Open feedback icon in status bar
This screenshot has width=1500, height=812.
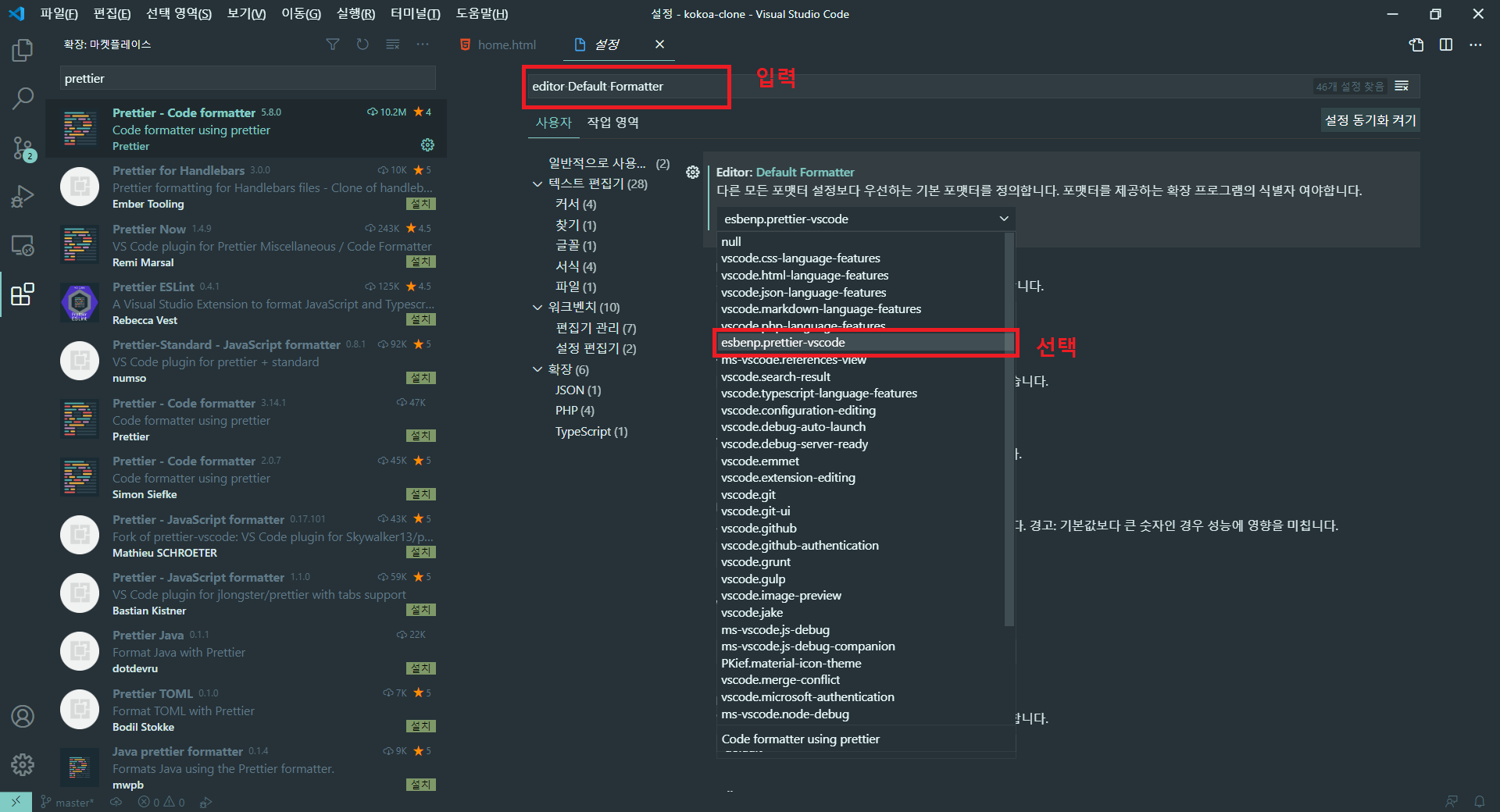[x=1451, y=802]
